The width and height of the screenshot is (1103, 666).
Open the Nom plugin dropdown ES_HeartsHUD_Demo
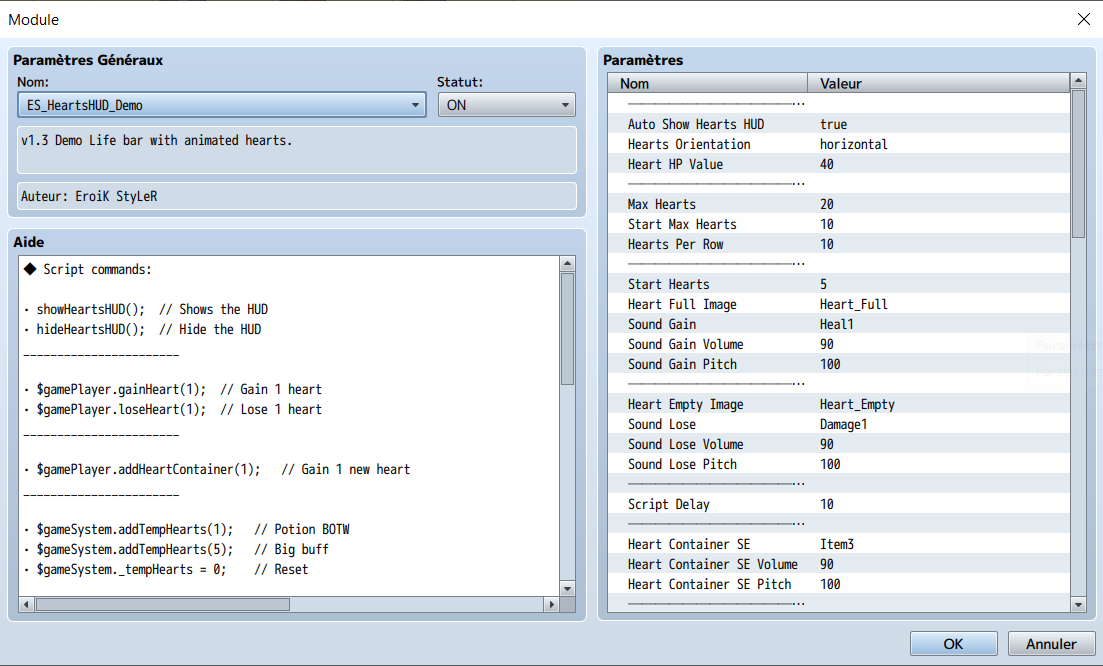pos(222,105)
